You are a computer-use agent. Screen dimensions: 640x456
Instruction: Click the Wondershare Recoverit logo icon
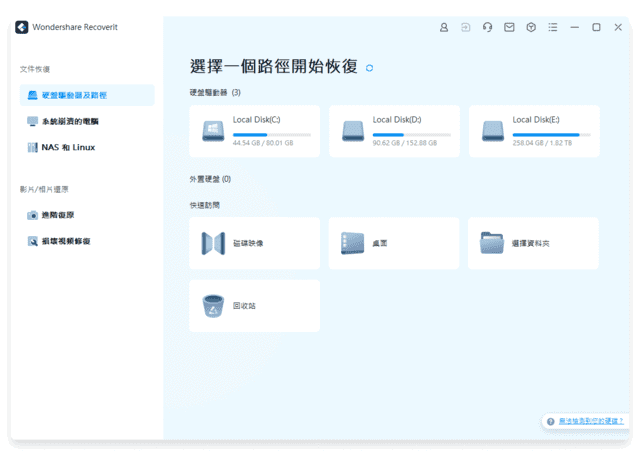coord(22,28)
